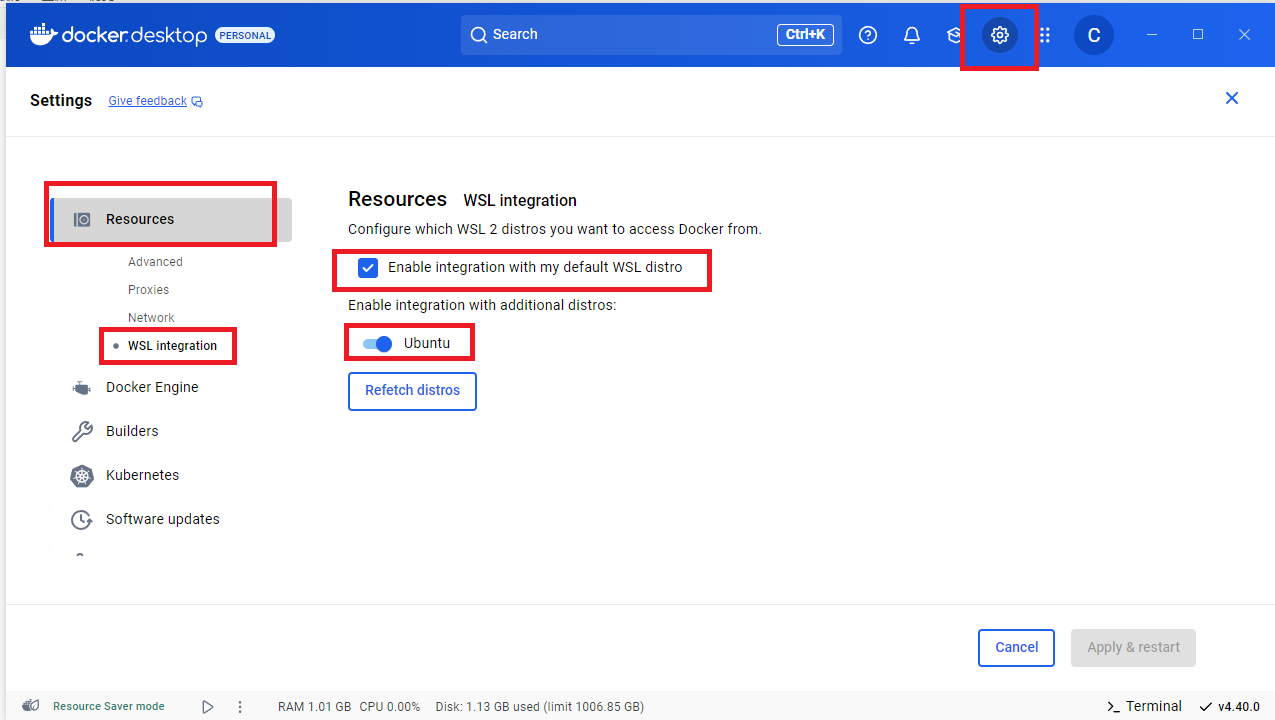Click the Resources sidebar icon

coord(82,219)
